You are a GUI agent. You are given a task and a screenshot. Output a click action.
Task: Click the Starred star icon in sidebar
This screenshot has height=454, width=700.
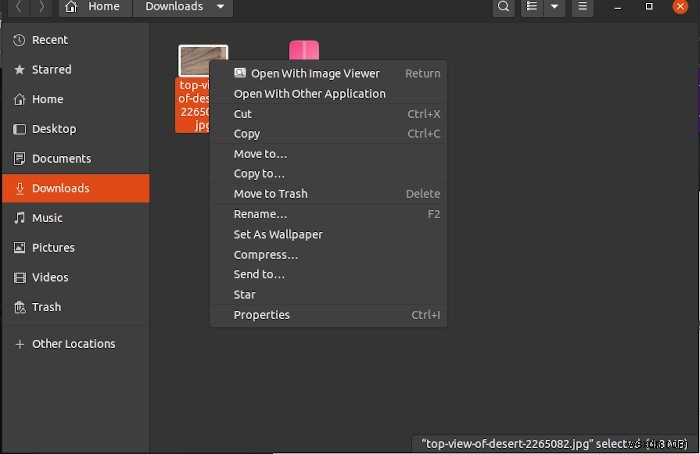click(19, 70)
